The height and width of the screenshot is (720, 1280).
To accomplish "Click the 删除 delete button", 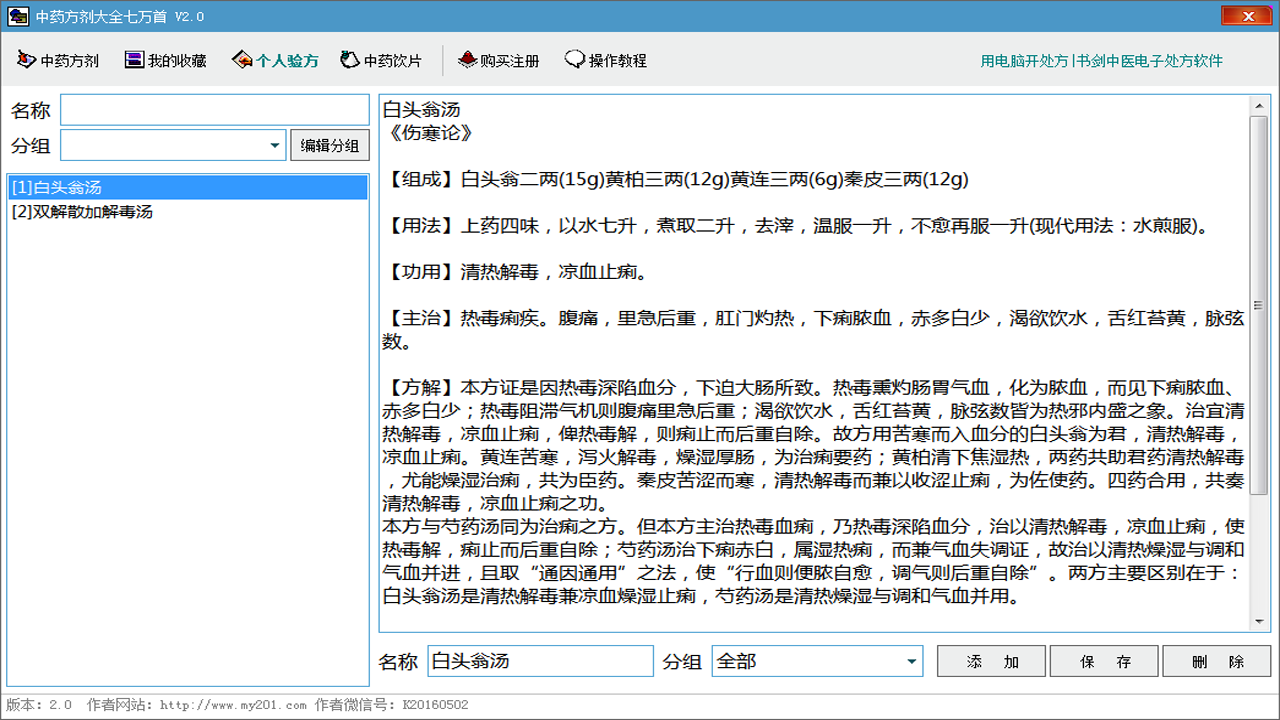I will [1216, 661].
